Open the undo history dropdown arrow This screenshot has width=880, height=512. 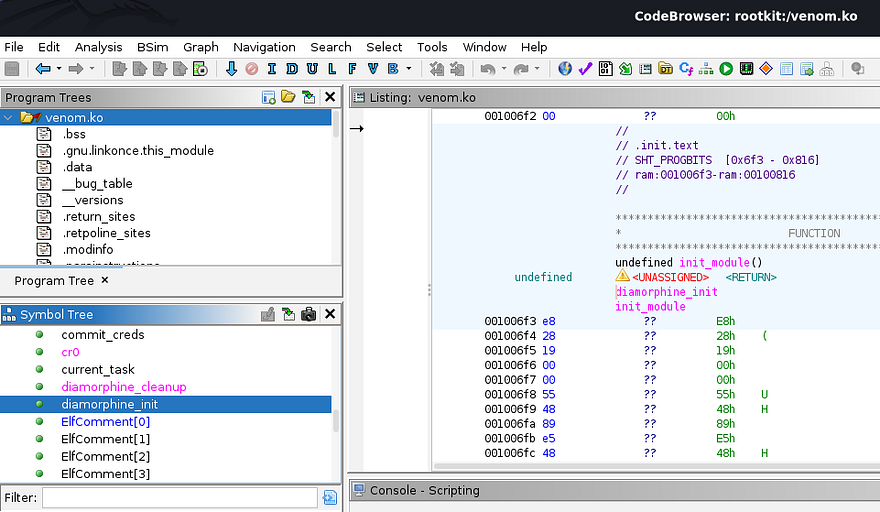coord(503,69)
